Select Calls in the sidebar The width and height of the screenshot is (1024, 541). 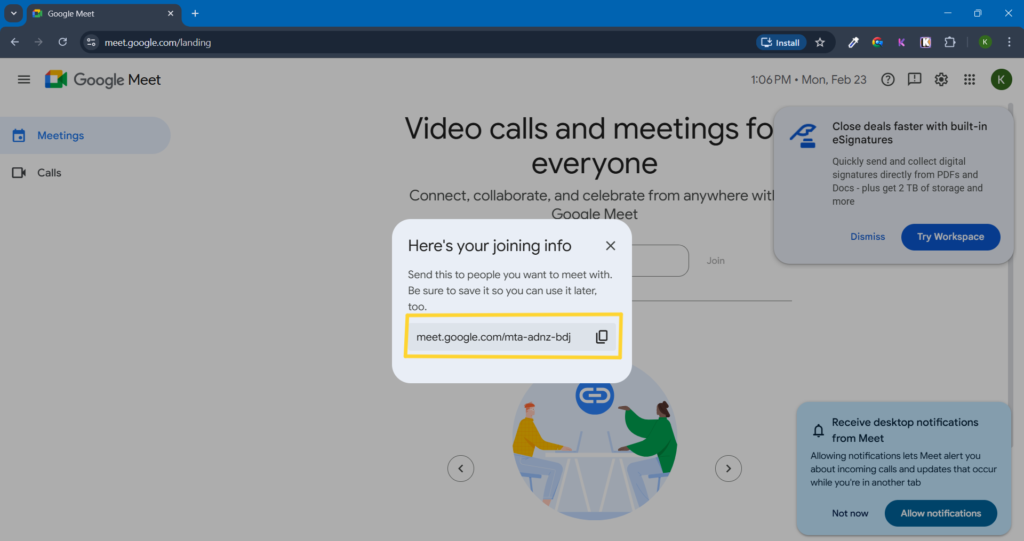[49, 173]
